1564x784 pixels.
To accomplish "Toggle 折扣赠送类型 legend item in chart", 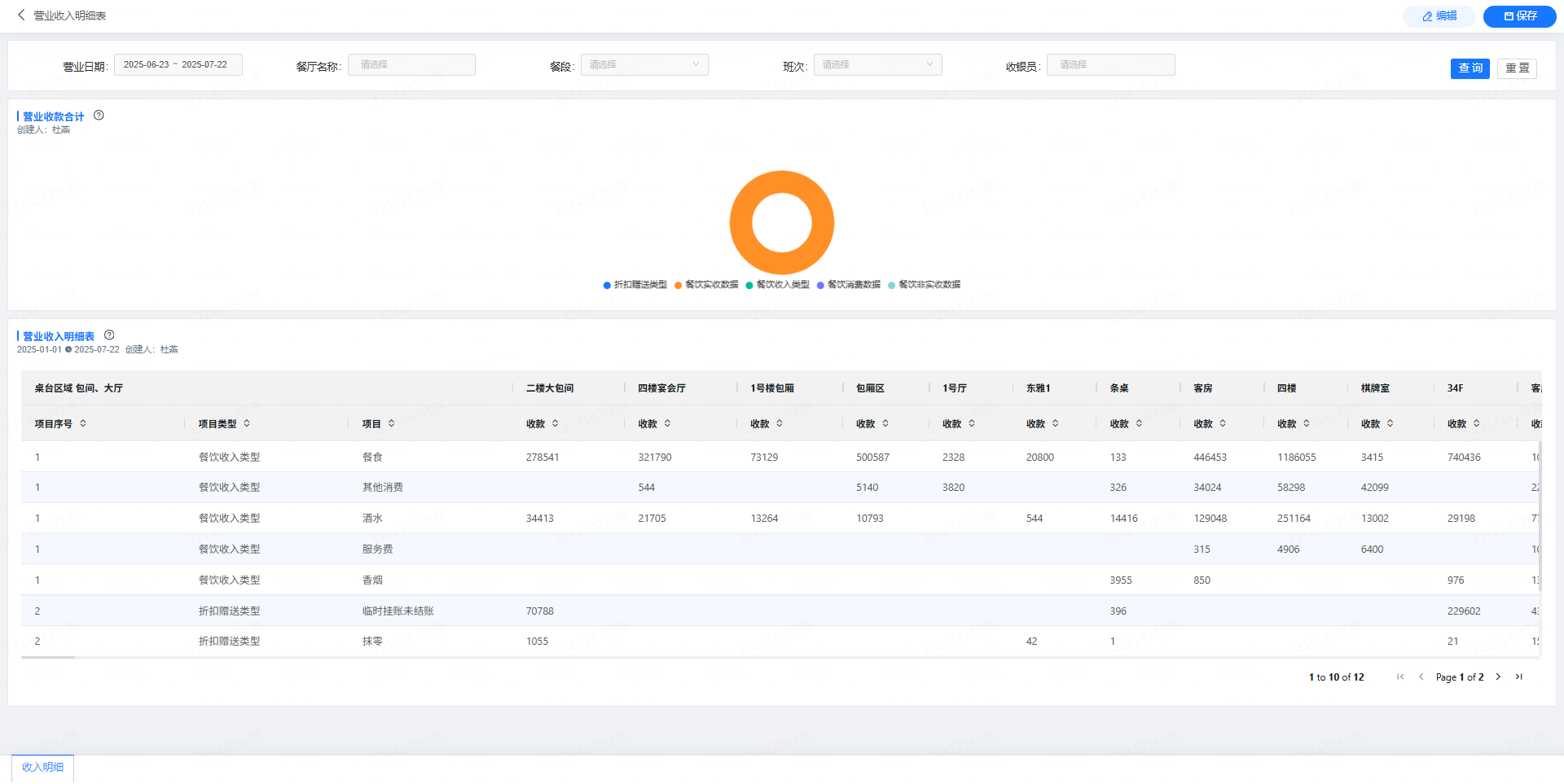I will [x=635, y=285].
